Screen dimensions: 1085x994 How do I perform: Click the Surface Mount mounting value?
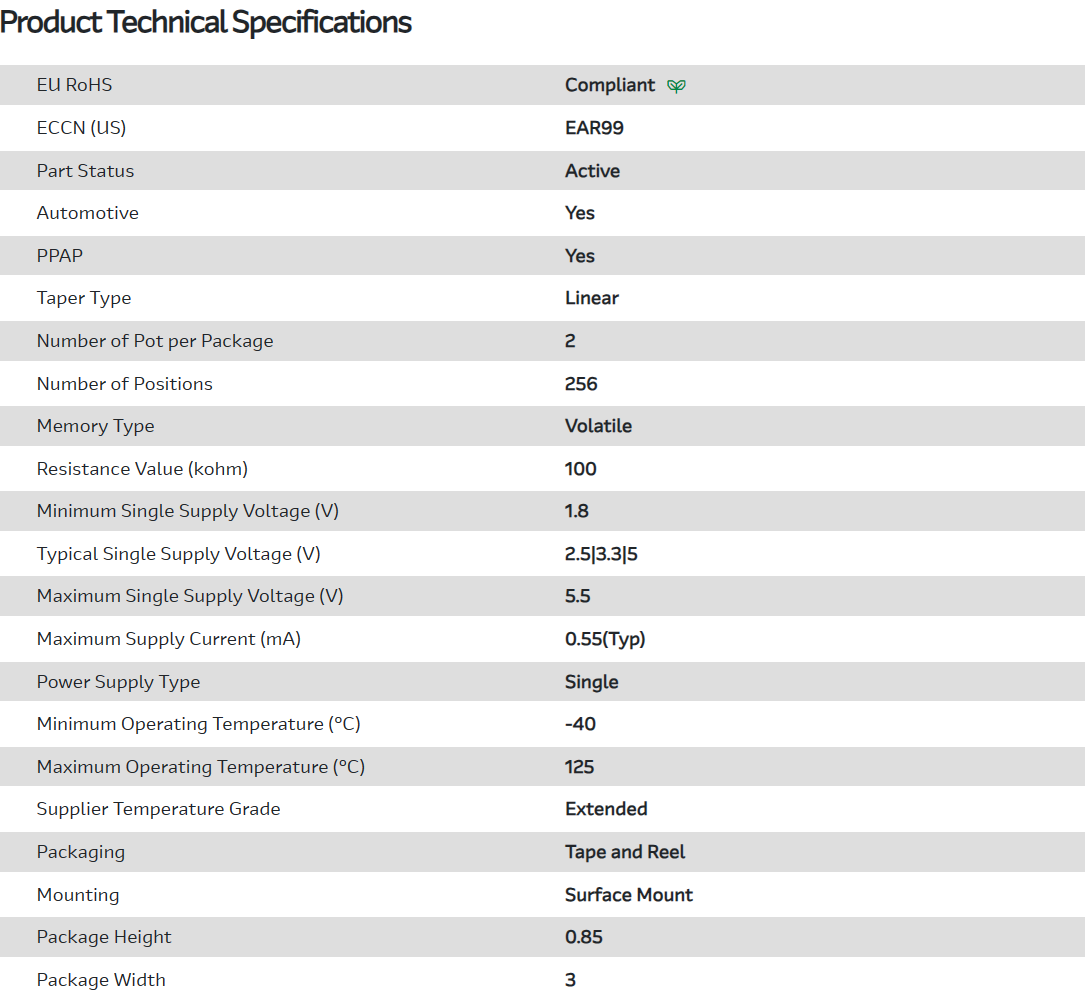click(629, 895)
